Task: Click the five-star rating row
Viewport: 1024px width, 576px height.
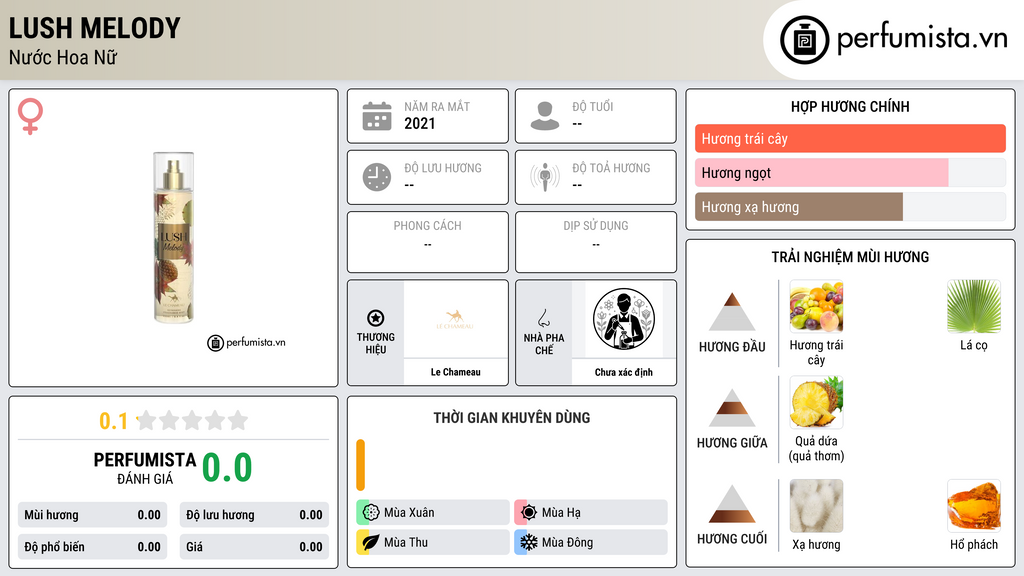Action: pyautogui.click(x=192, y=420)
